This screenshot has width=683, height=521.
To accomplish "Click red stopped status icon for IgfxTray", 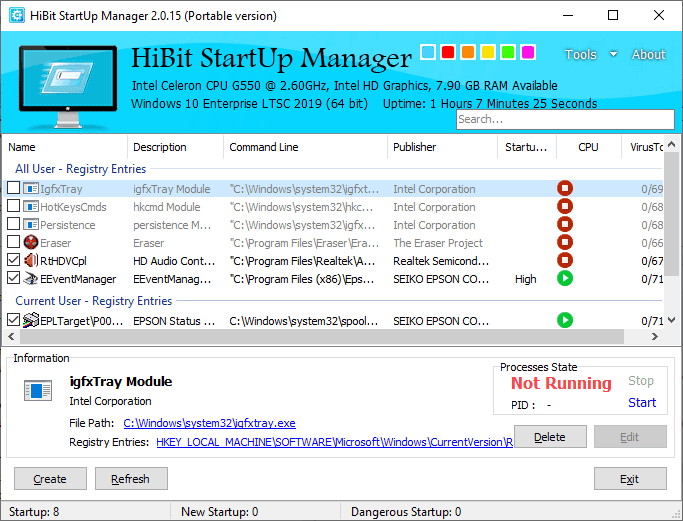I will pyautogui.click(x=565, y=188).
